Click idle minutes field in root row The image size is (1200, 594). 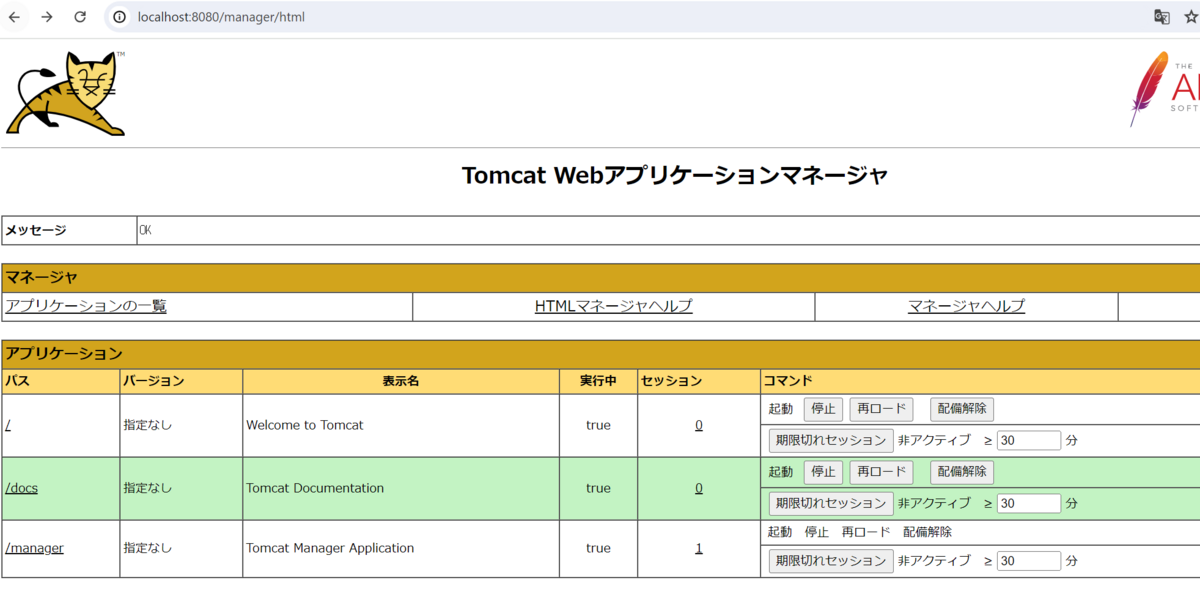click(1028, 440)
